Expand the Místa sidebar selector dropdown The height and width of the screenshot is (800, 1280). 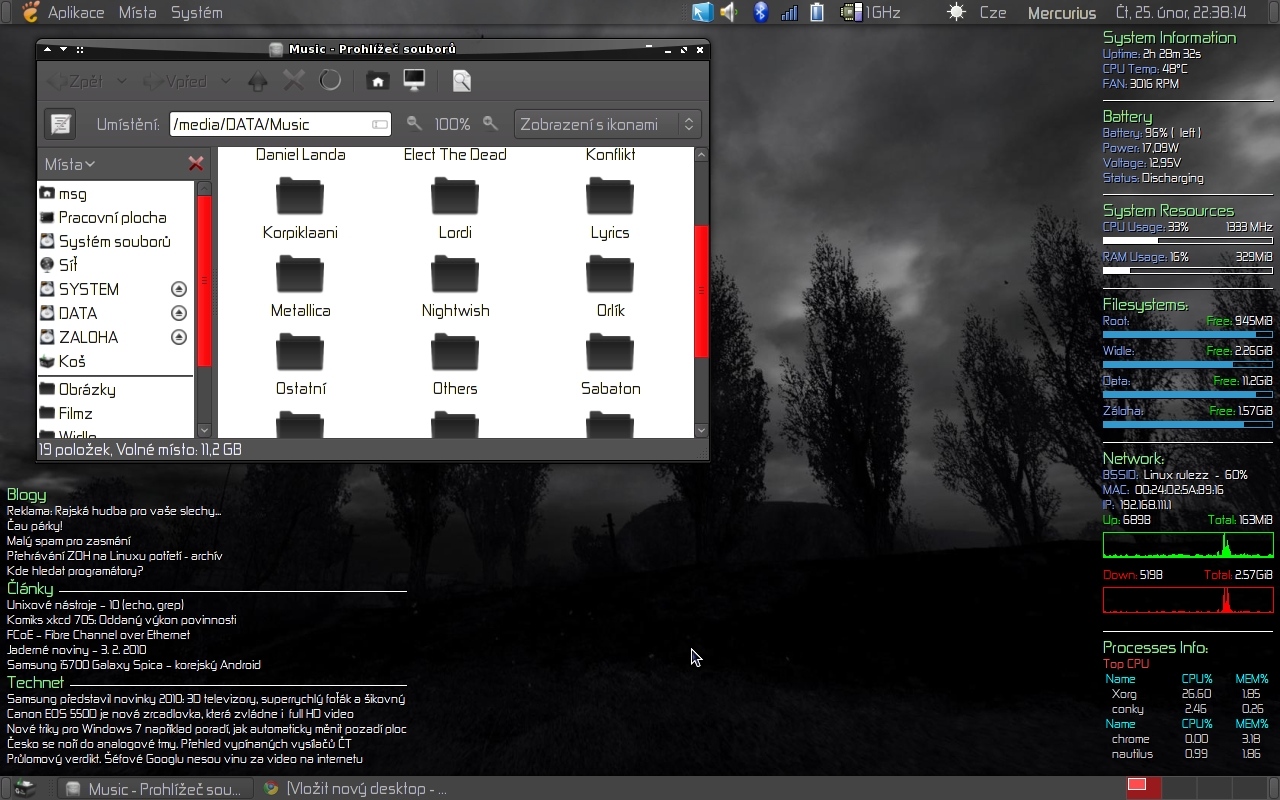coord(70,164)
